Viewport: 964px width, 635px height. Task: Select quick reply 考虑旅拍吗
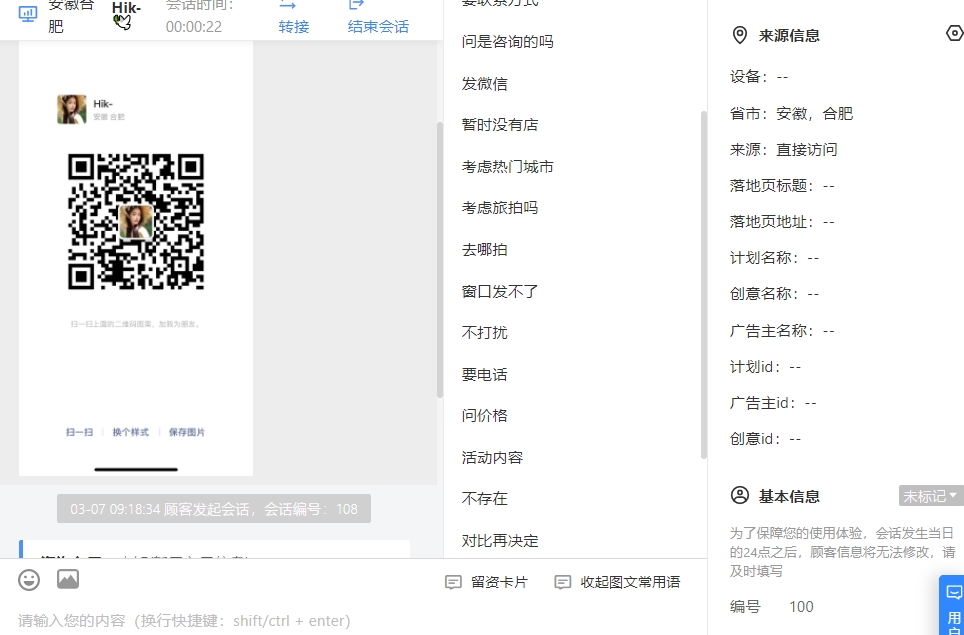500,208
